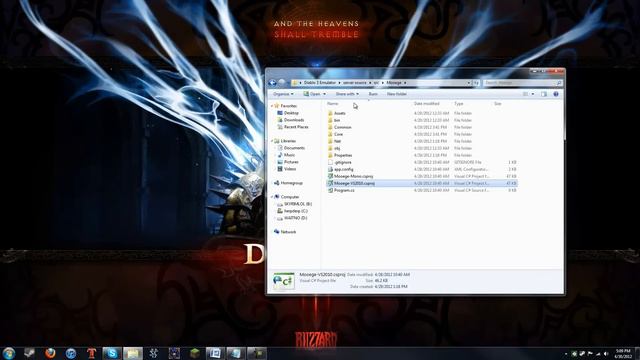Select the Assets folder
Screen dimensions: 640x360
337,113
